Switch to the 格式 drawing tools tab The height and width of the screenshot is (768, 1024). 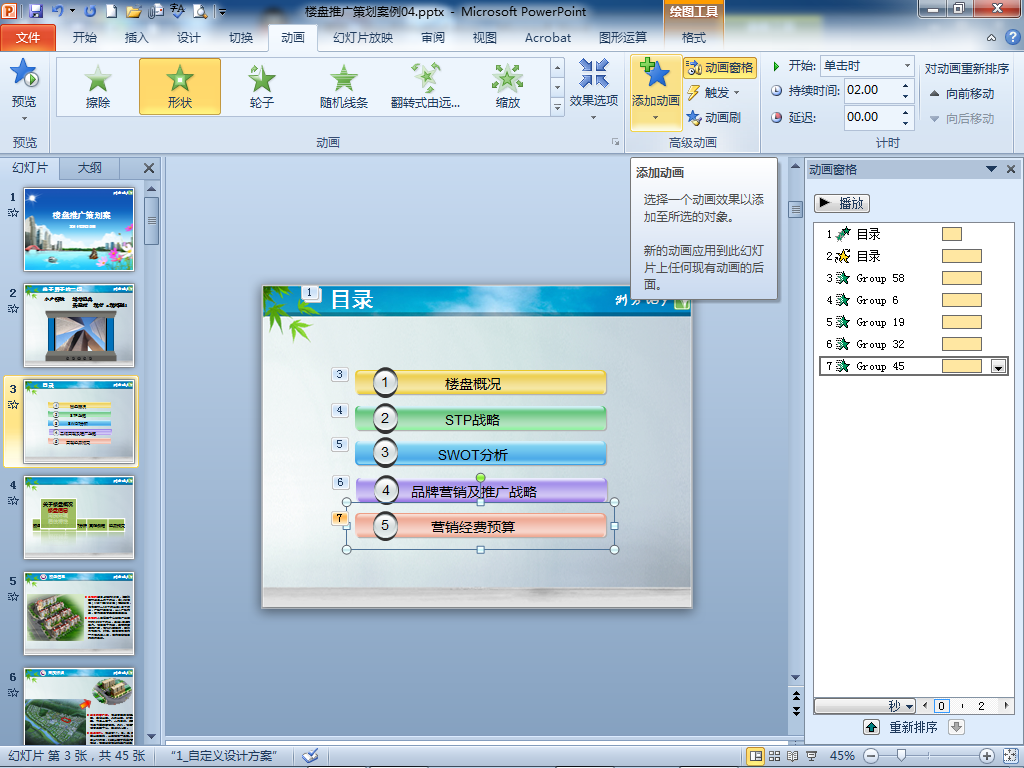click(694, 38)
